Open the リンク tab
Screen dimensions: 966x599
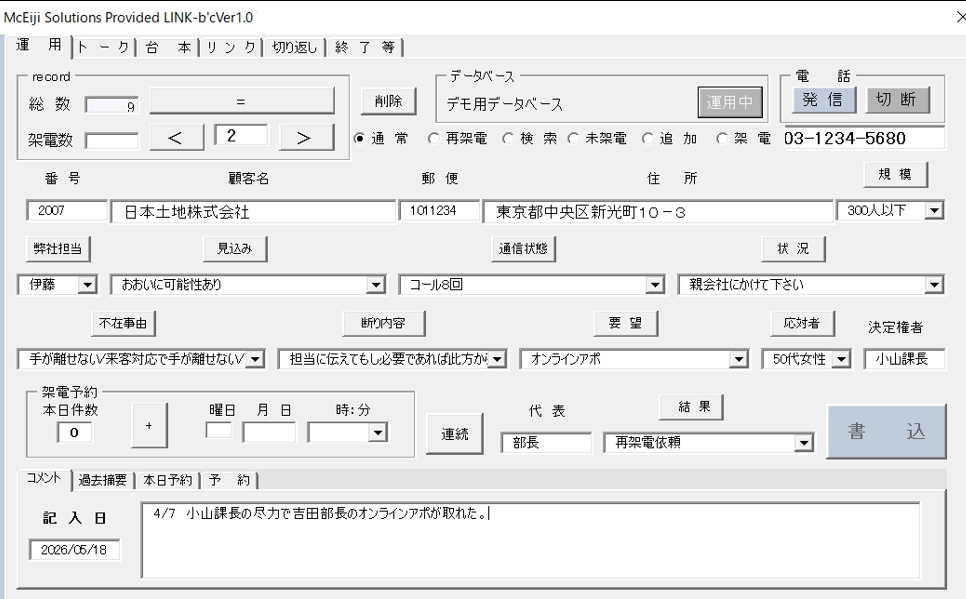(232, 47)
